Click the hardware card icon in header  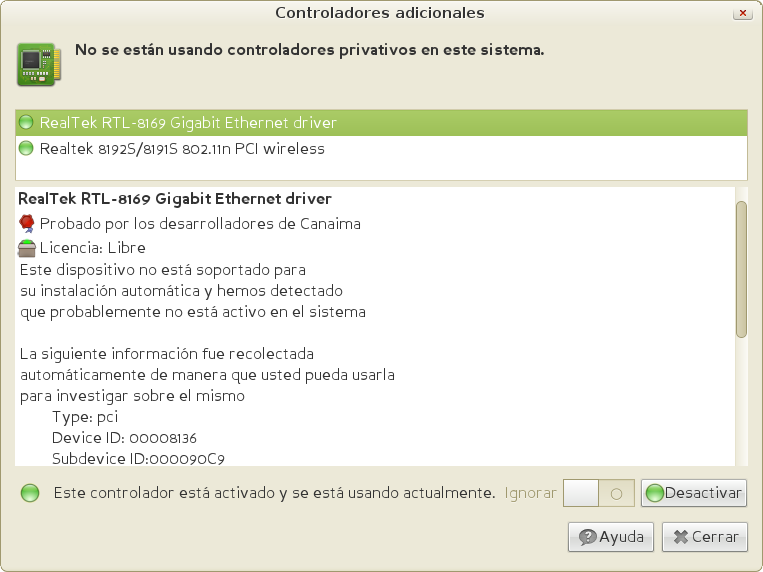click(x=37, y=63)
